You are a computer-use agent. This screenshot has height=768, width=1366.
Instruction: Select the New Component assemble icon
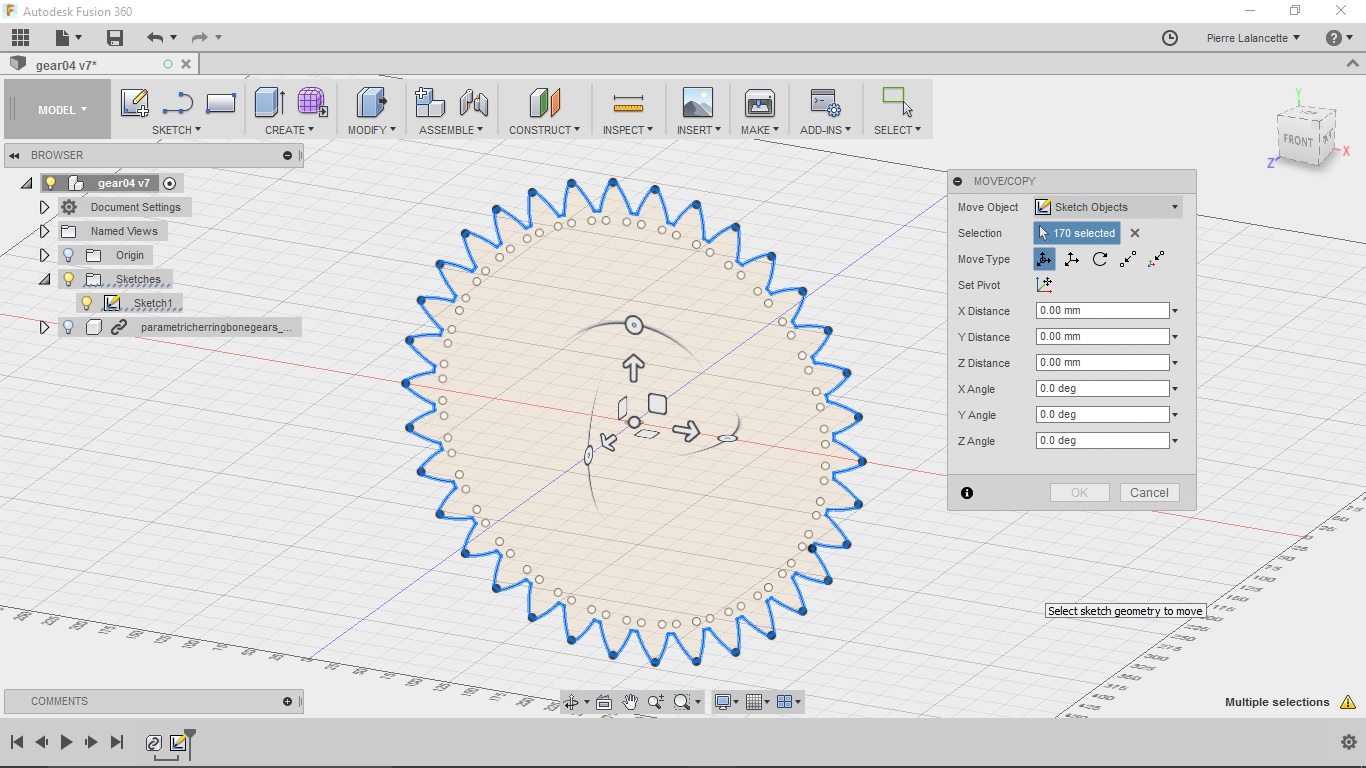(430, 102)
